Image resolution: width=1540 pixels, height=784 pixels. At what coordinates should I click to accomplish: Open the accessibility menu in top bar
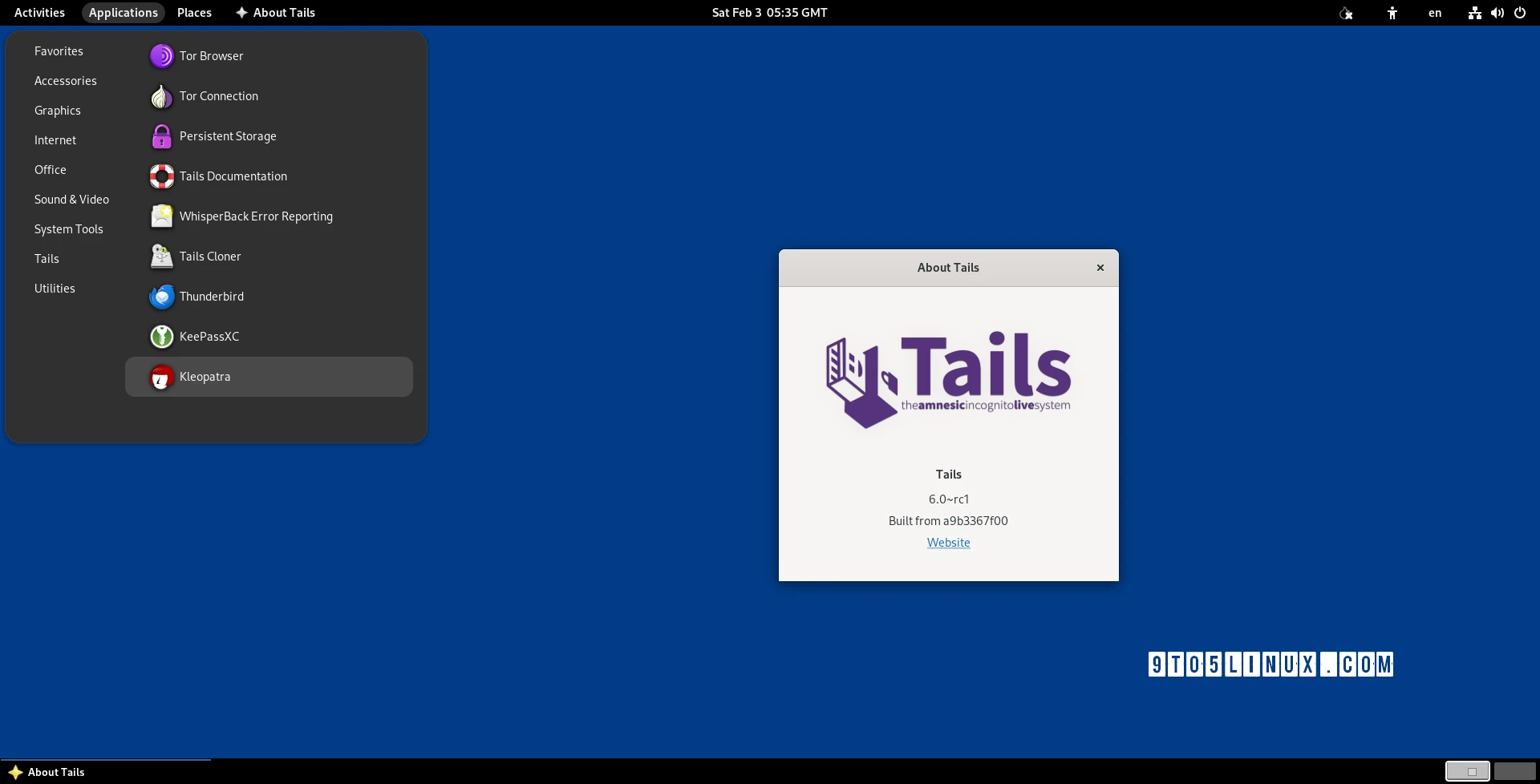(x=1392, y=13)
